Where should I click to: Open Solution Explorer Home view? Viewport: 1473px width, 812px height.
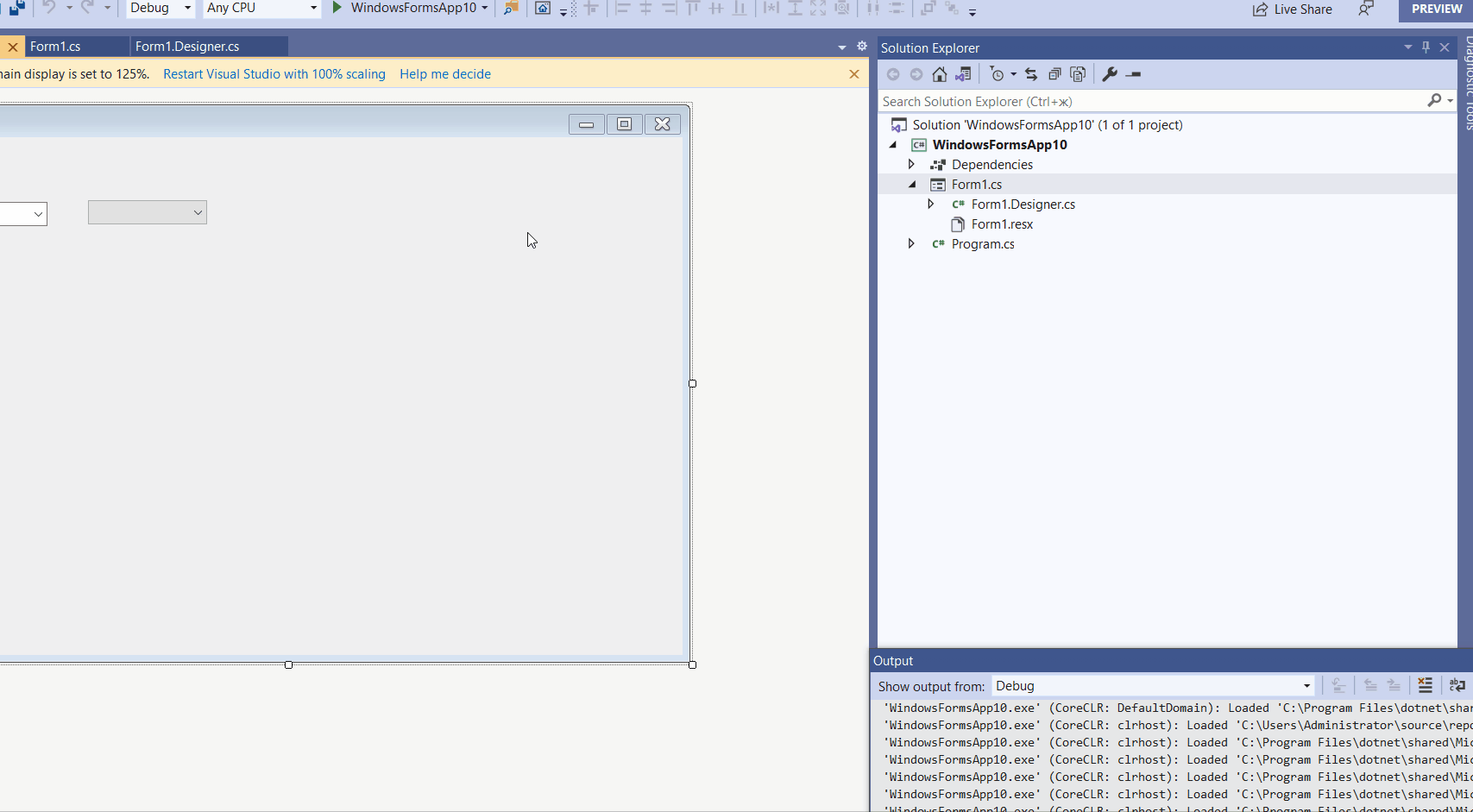(x=940, y=74)
